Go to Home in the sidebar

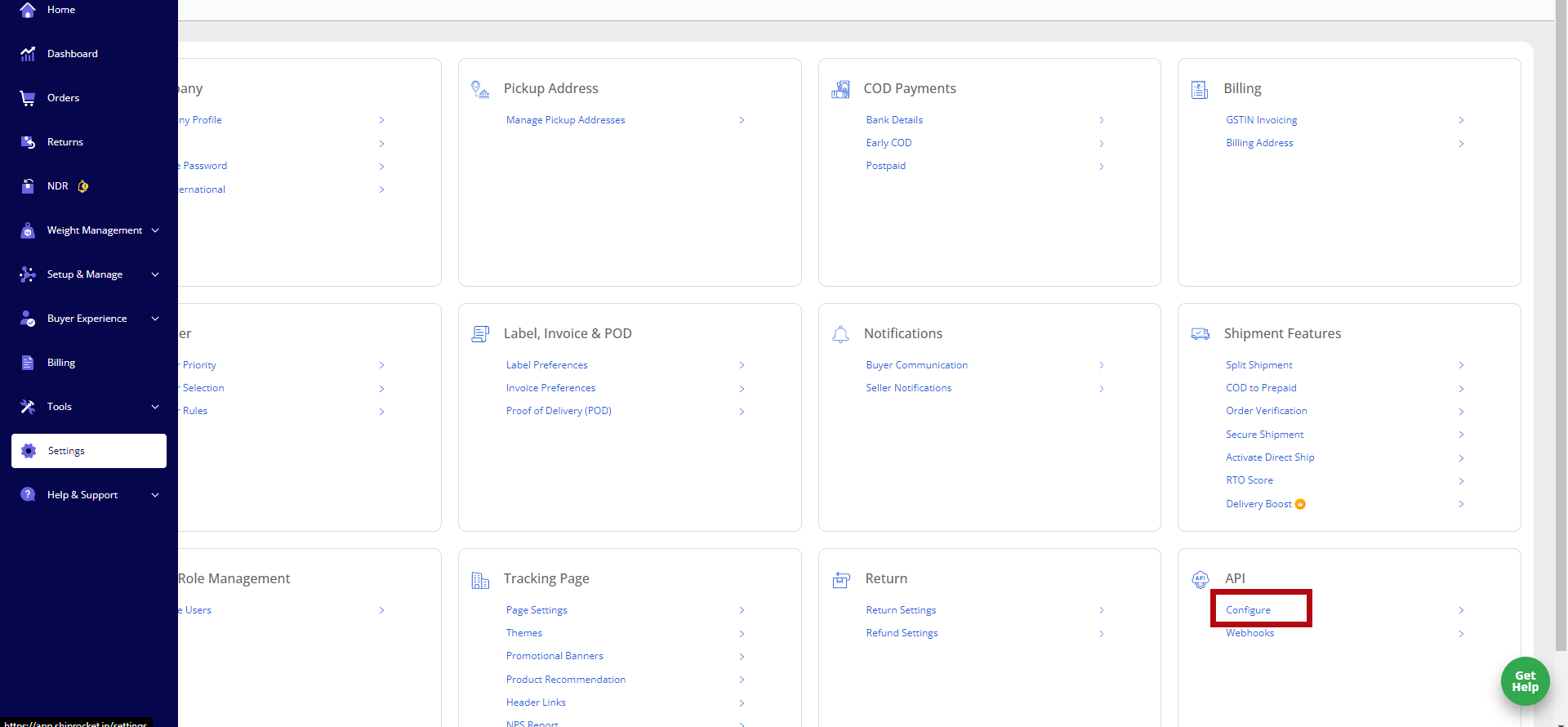point(60,10)
